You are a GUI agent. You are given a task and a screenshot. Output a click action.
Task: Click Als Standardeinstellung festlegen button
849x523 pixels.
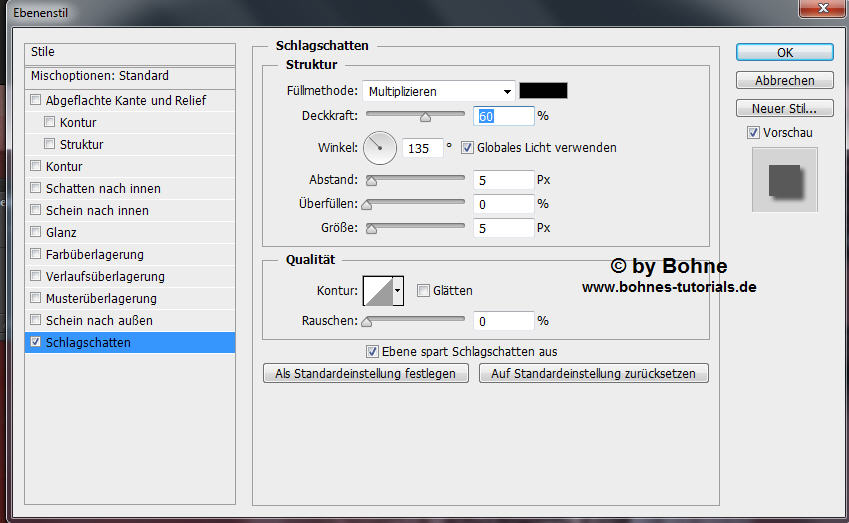(x=365, y=373)
